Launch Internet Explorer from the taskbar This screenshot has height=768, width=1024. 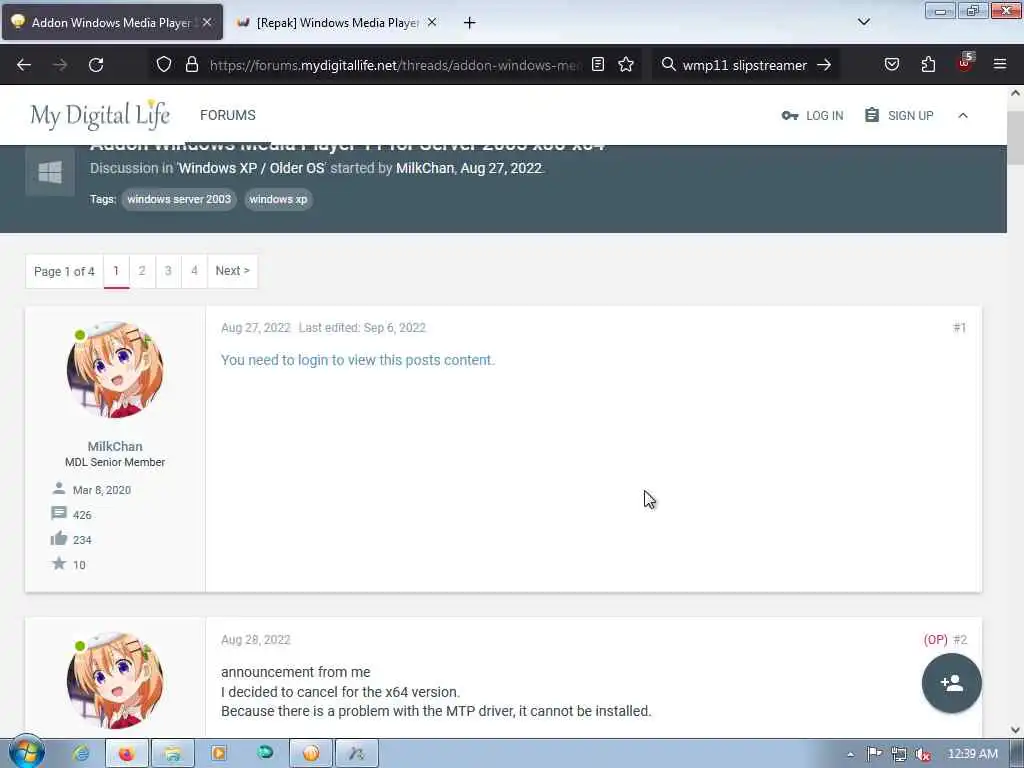pyautogui.click(x=82, y=754)
